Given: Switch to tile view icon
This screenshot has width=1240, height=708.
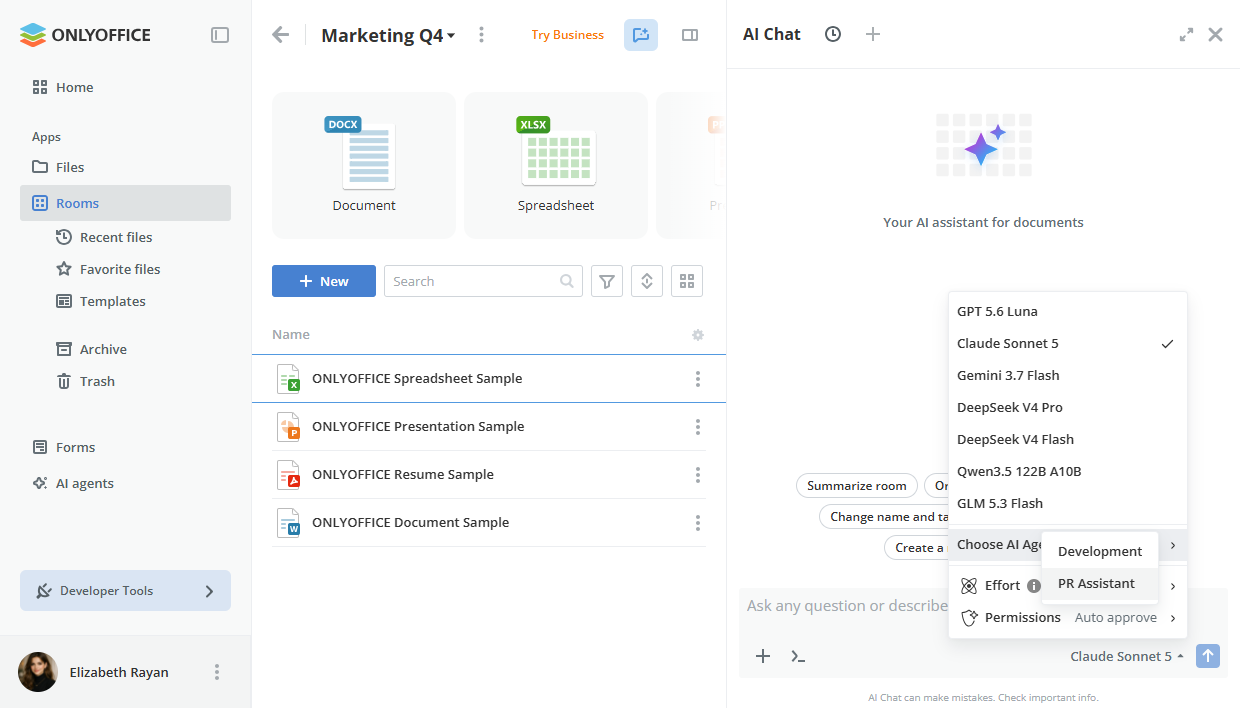Looking at the screenshot, I should 687,281.
